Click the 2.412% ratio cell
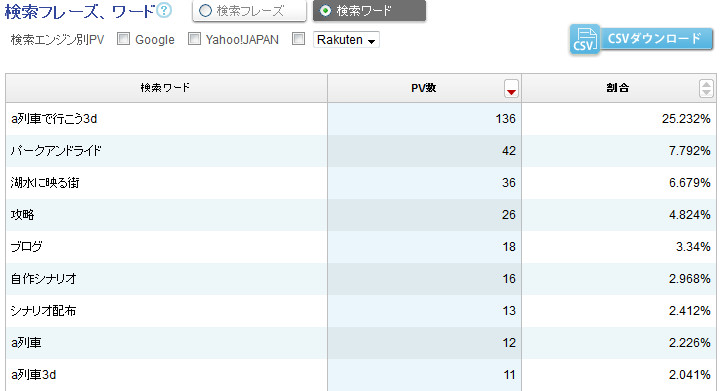 point(619,311)
